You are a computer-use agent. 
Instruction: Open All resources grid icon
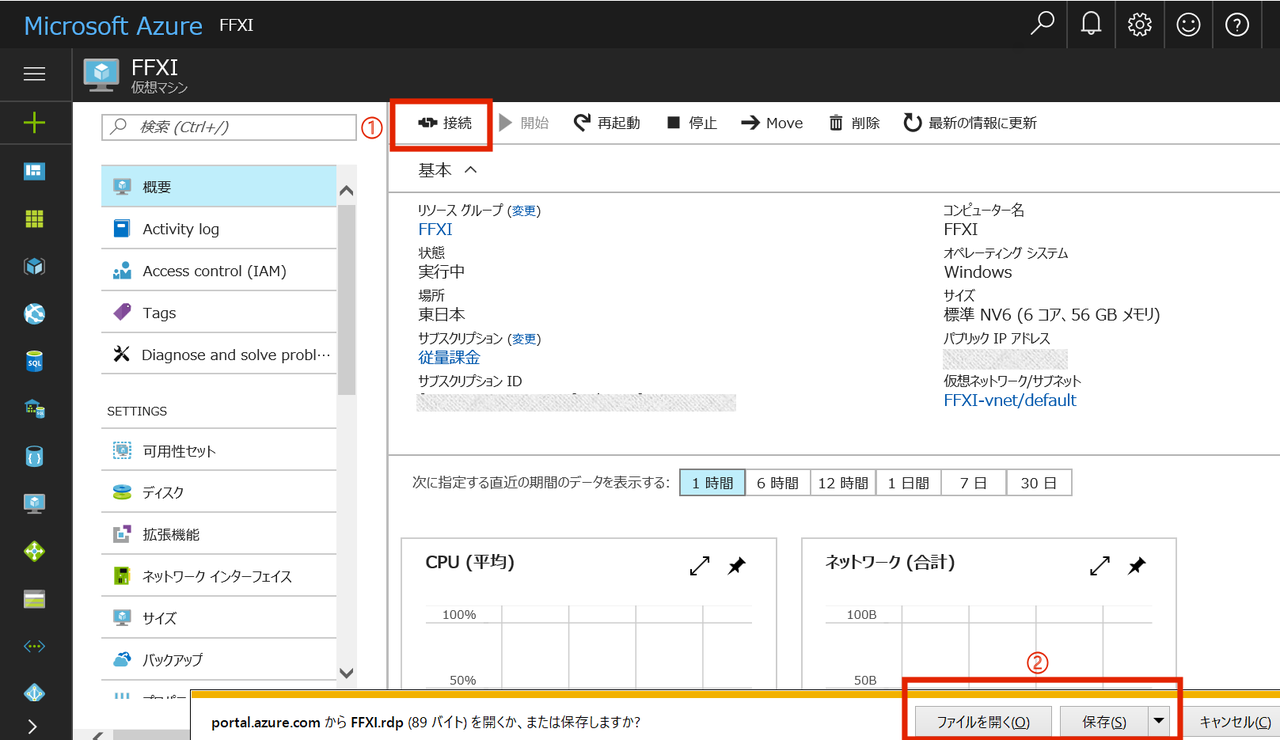tap(35, 219)
